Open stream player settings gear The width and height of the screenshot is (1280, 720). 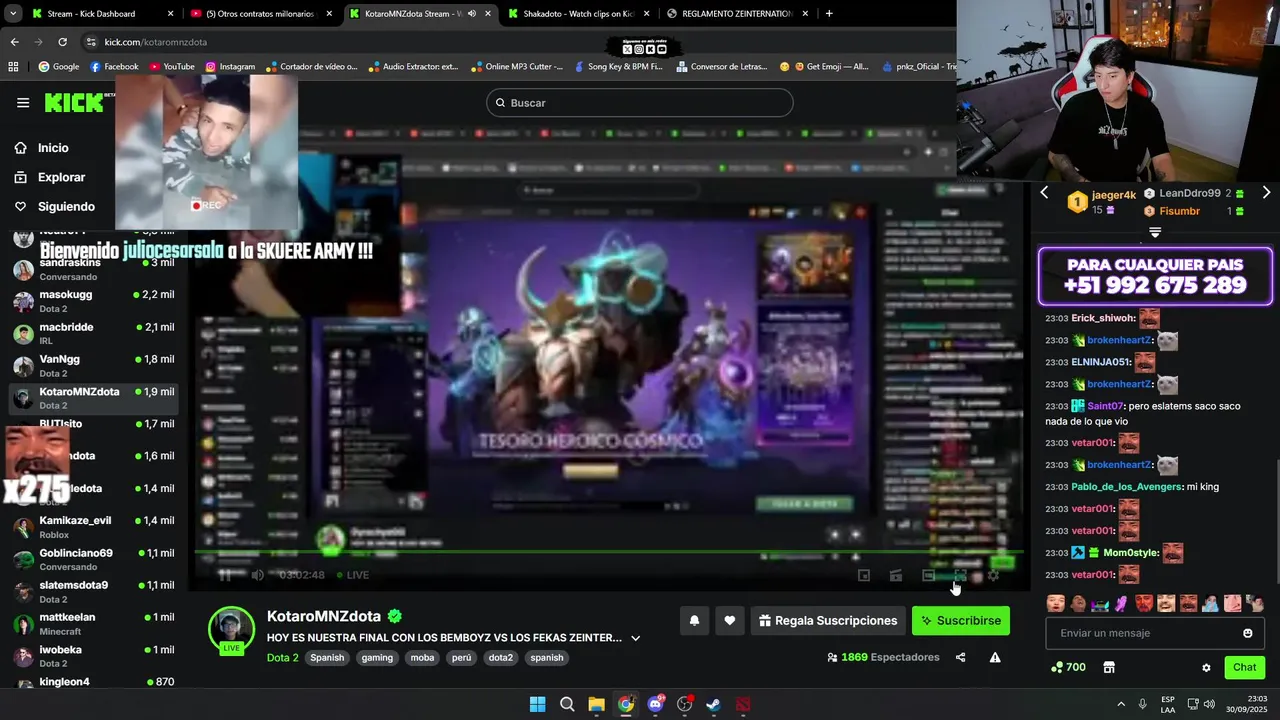click(x=993, y=575)
